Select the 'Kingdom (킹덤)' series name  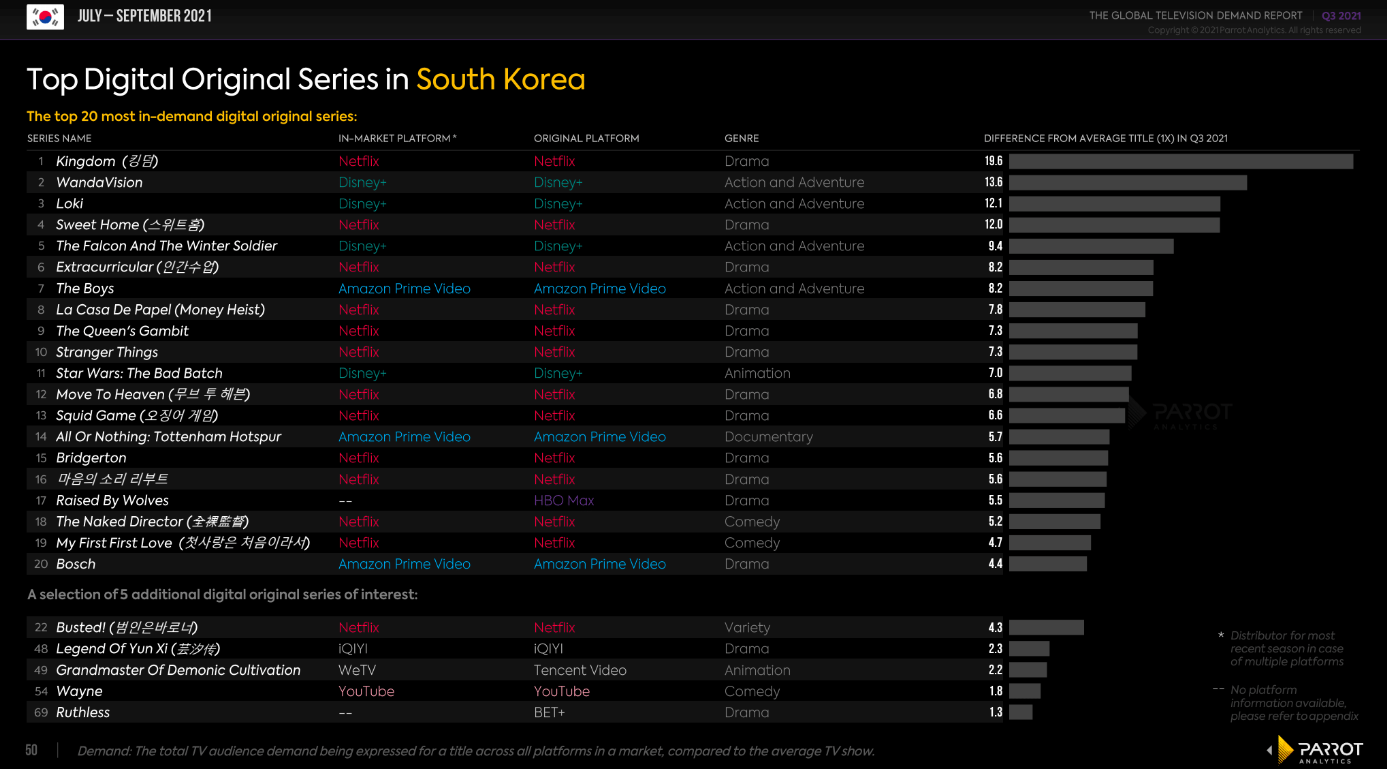[107, 161]
